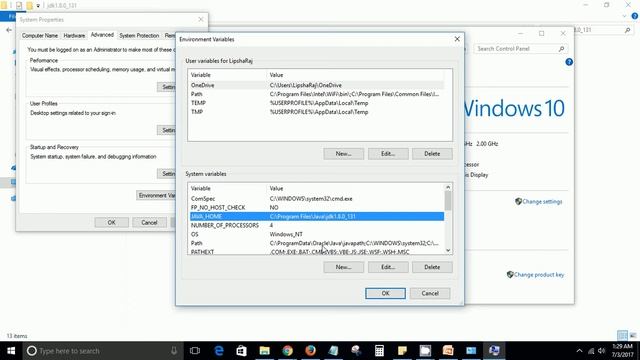The width and height of the screenshot is (640, 360).
Task: Switch File Explorer to details view
Action: (622, 336)
